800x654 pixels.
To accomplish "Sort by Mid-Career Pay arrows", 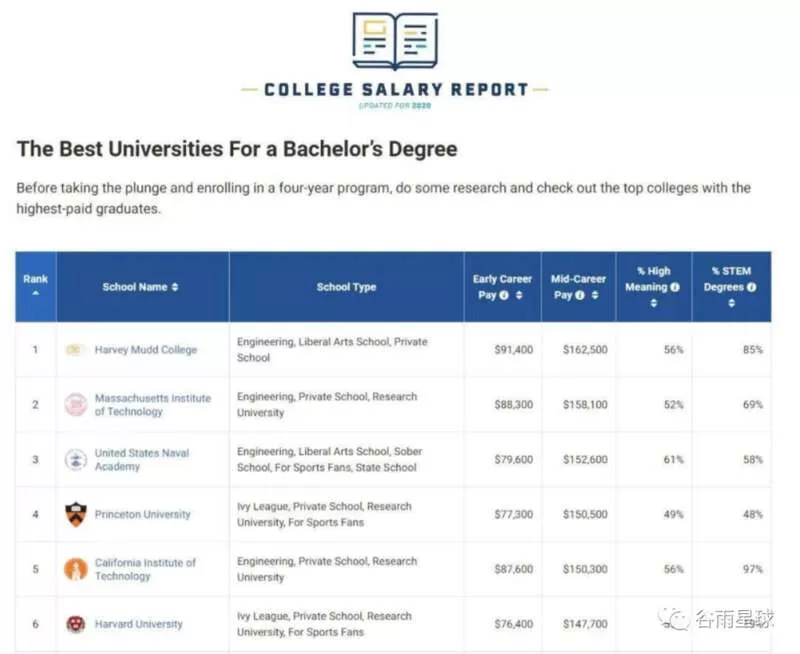I will (x=595, y=295).
